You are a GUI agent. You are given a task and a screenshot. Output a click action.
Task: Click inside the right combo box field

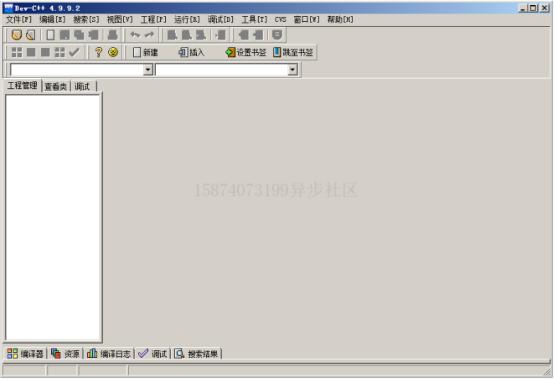222,70
